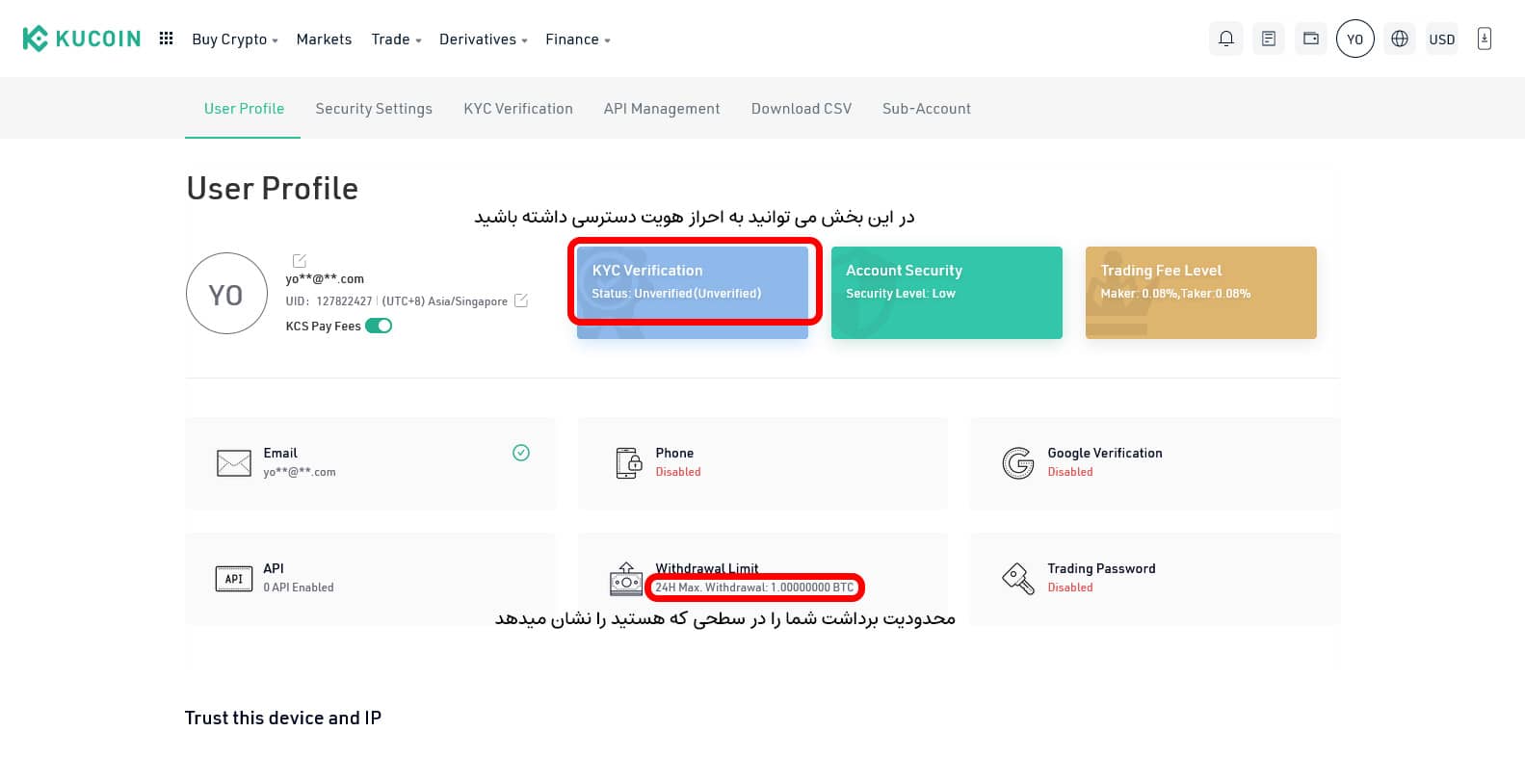Open the Trading Fee Level card

[1201, 293]
